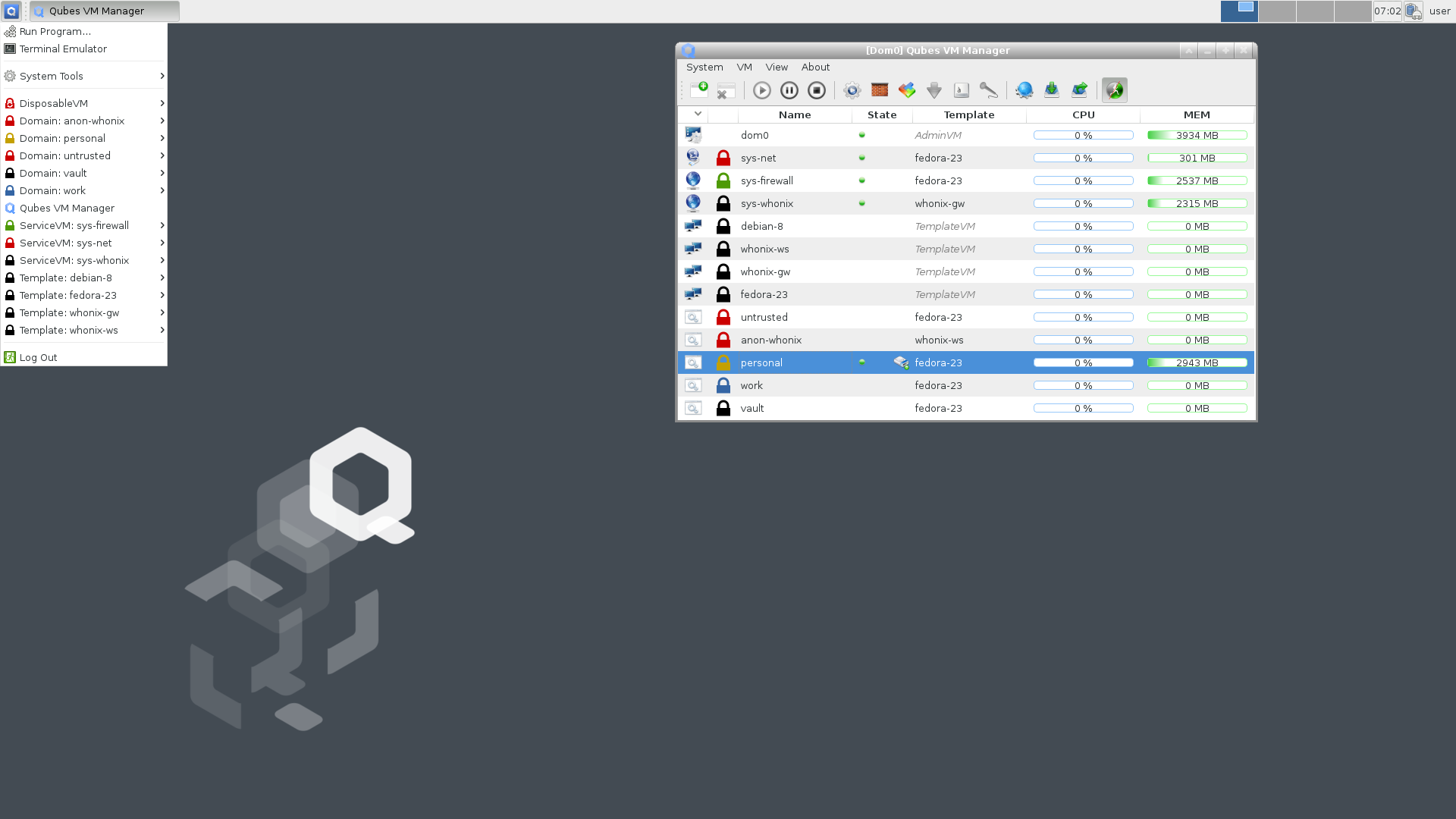
Task: Pause the selected VM
Action: point(789,90)
